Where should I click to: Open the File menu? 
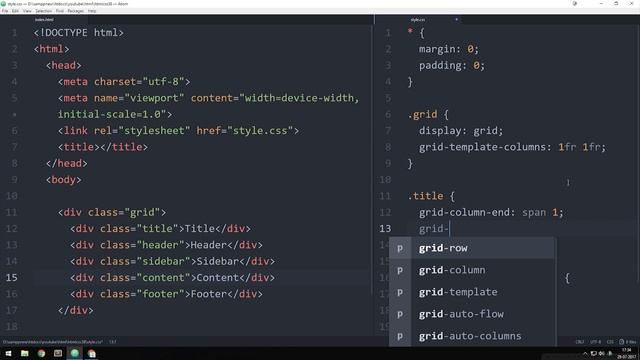(x=5, y=11)
